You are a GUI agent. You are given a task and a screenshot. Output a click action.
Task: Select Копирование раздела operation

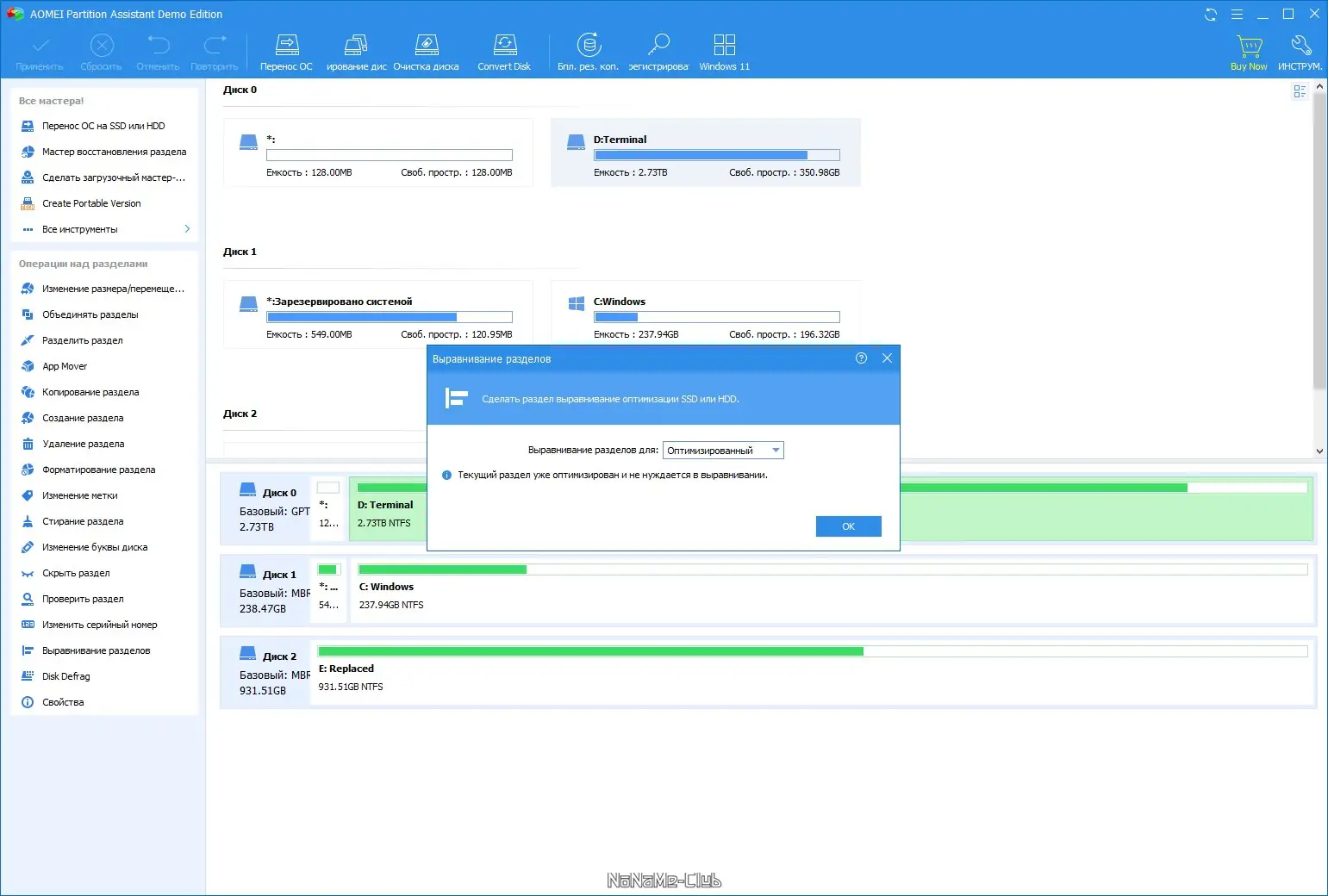point(103,392)
